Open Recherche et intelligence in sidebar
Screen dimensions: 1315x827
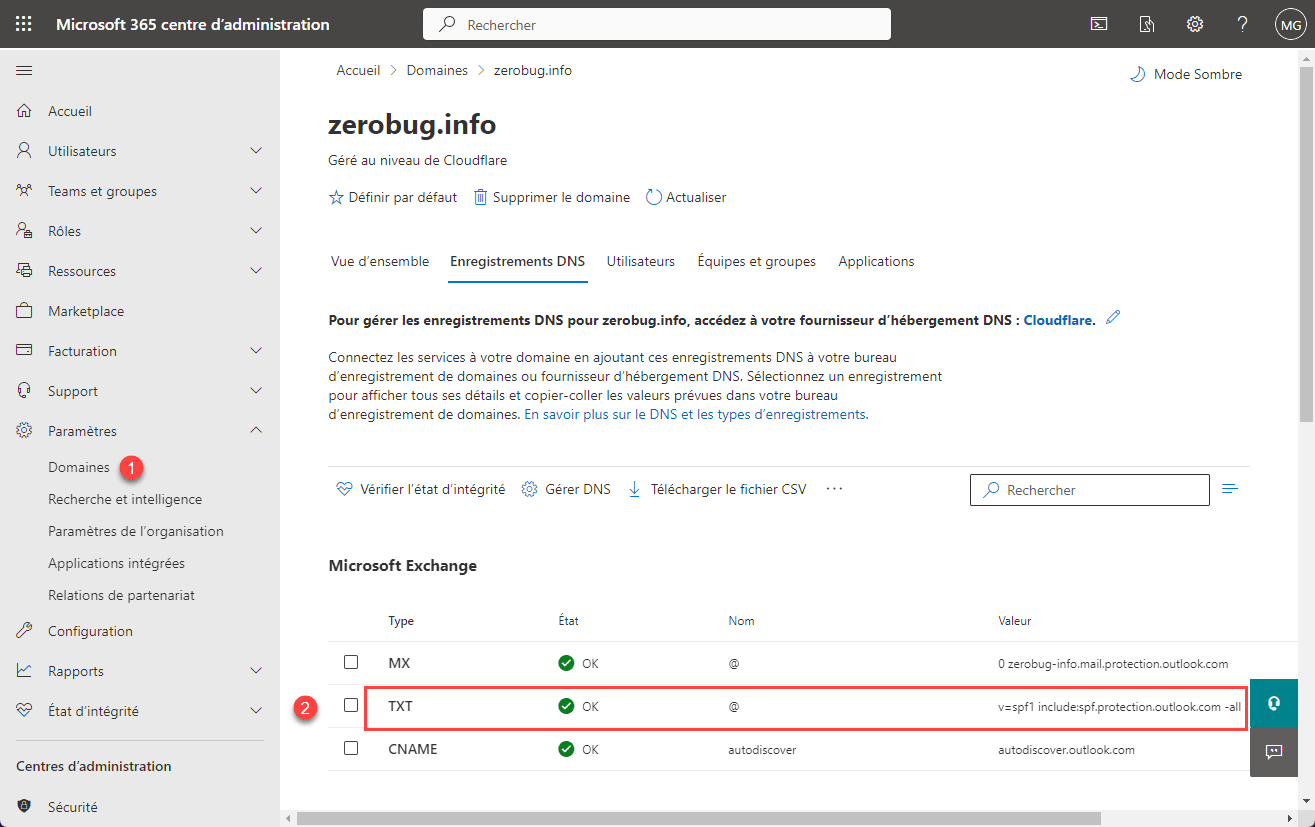(125, 499)
